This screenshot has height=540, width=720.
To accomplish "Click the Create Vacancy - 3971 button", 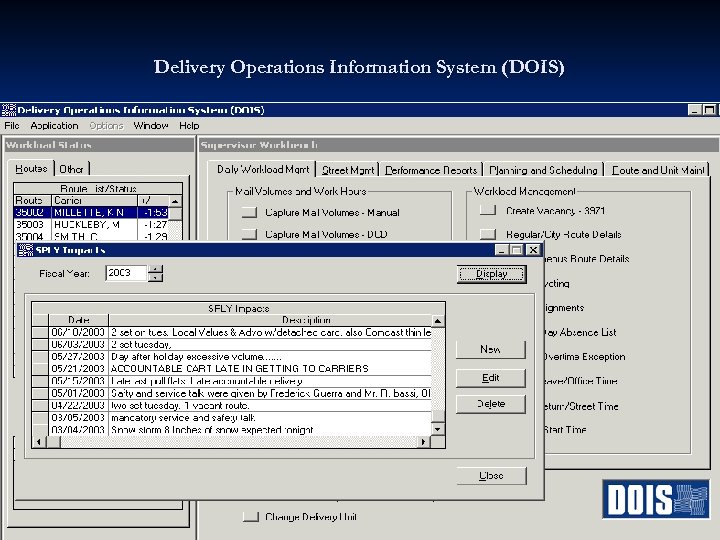I will [488, 210].
